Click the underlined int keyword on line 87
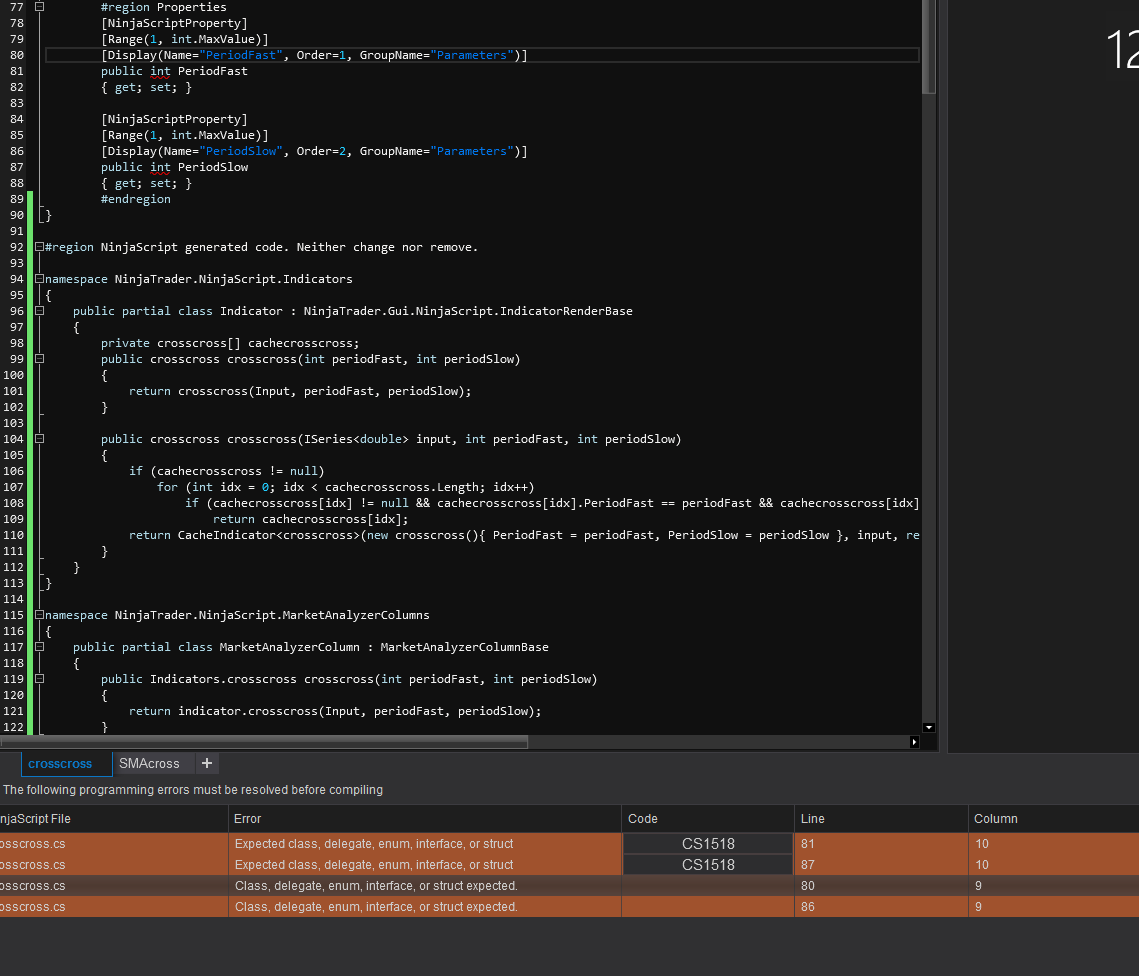The image size is (1139, 976). (161, 167)
